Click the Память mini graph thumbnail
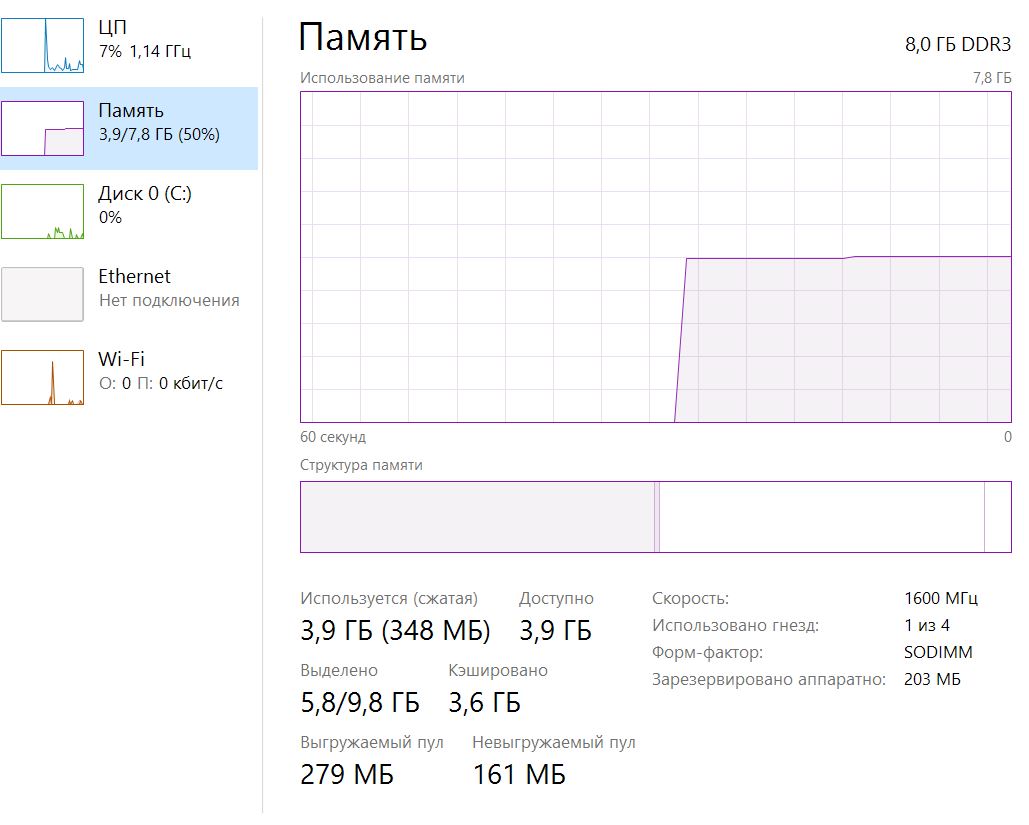The height and width of the screenshot is (825, 1029). pyautogui.click(x=42, y=128)
